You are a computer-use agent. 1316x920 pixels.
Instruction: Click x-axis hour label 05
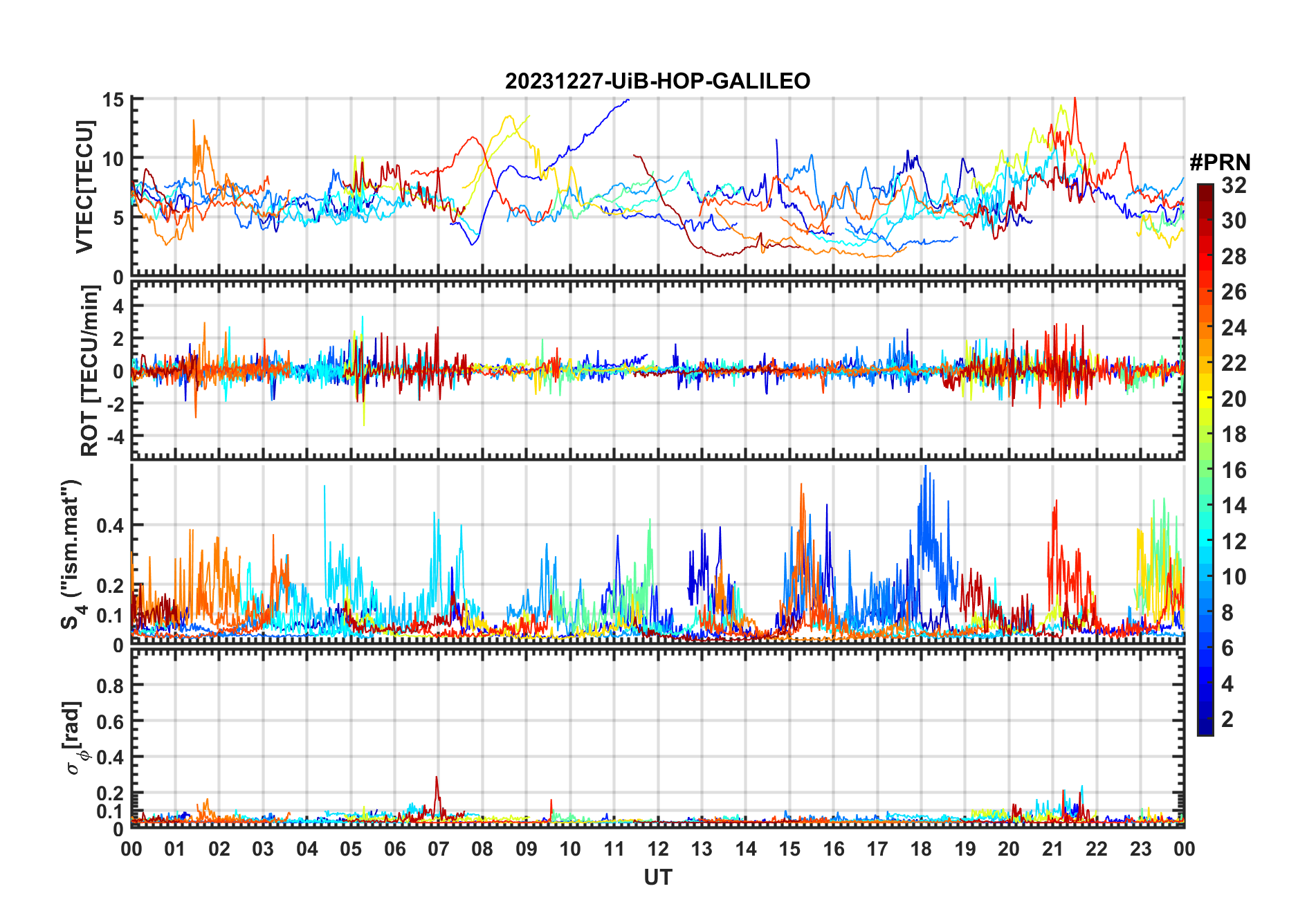pos(351,849)
